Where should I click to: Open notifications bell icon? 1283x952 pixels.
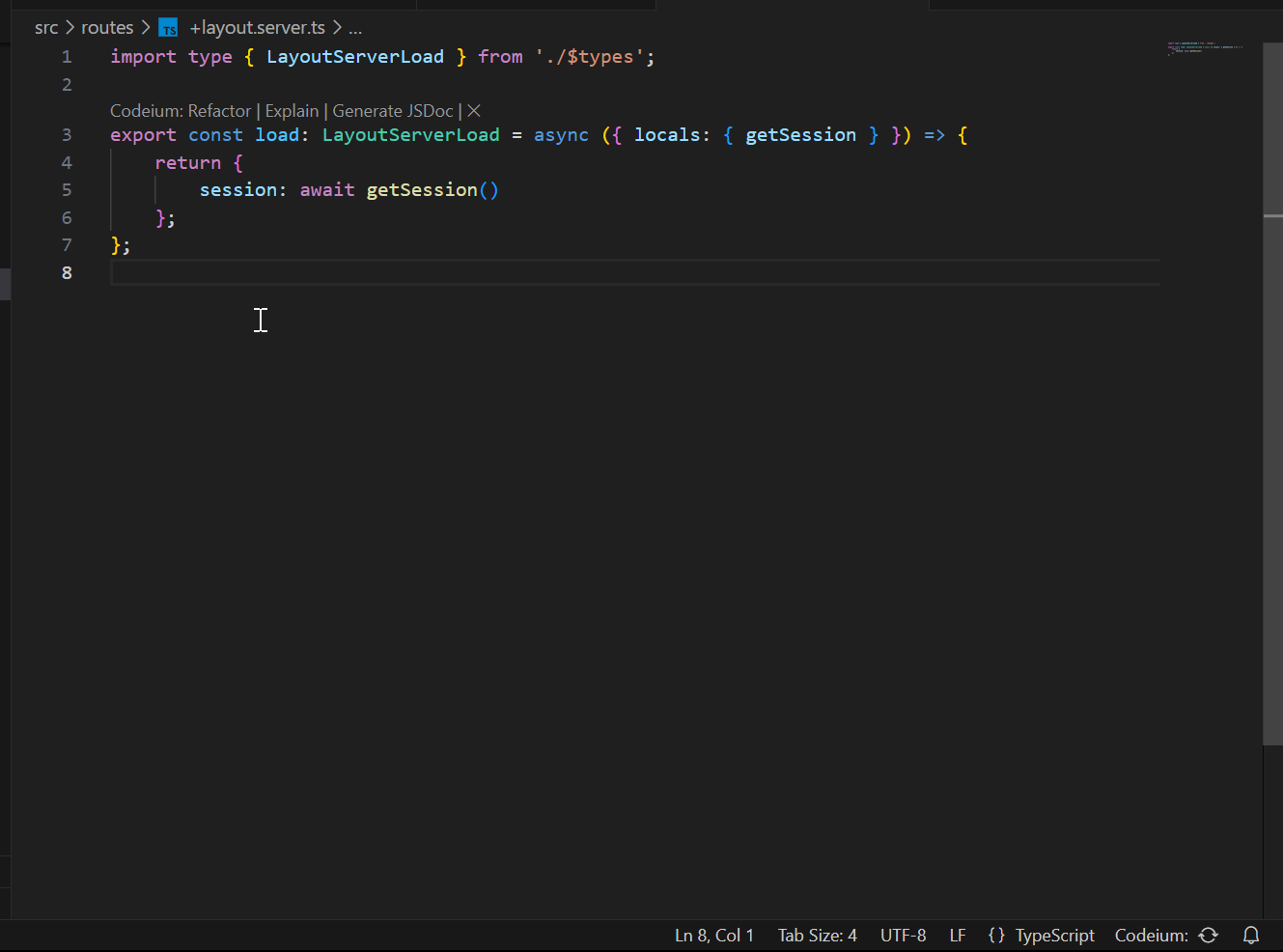[1251, 936]
